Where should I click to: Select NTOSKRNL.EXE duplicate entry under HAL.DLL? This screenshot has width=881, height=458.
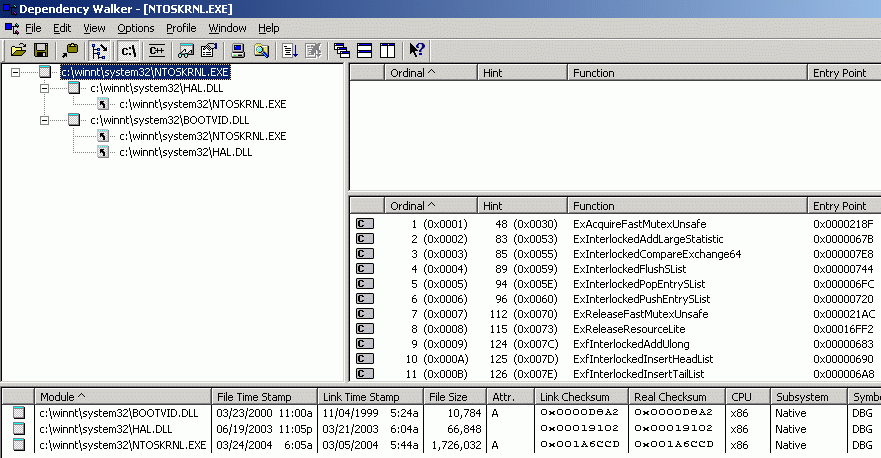[x=203, y=104]
